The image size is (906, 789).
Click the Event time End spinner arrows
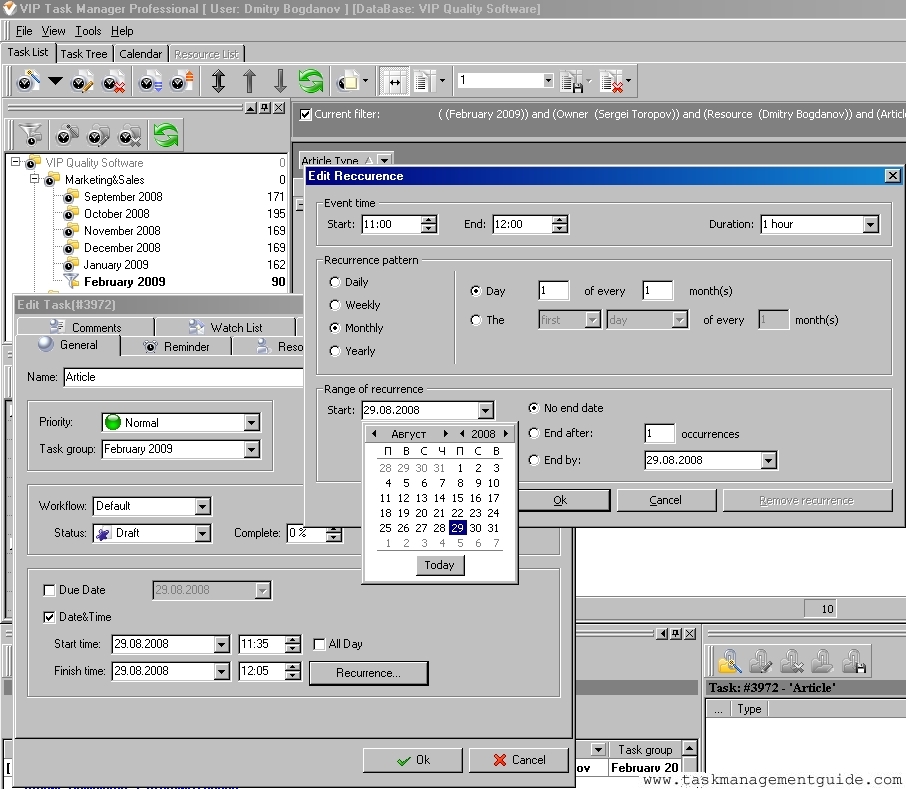point(559,225)
